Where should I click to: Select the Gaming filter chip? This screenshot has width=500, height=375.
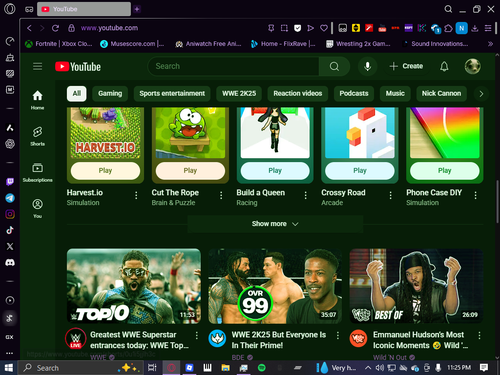(110, 93)
